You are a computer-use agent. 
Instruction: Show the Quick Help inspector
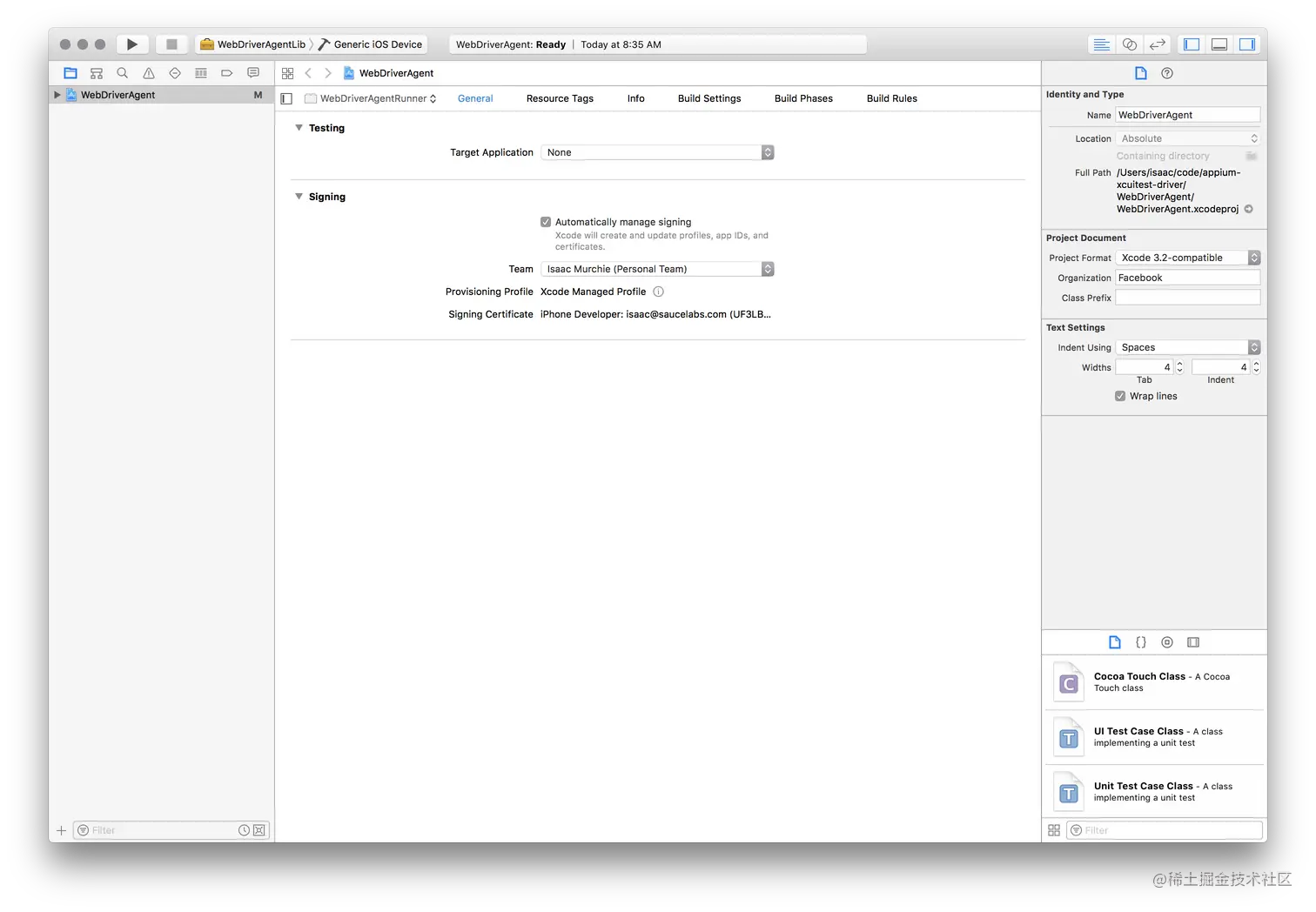1167,73
